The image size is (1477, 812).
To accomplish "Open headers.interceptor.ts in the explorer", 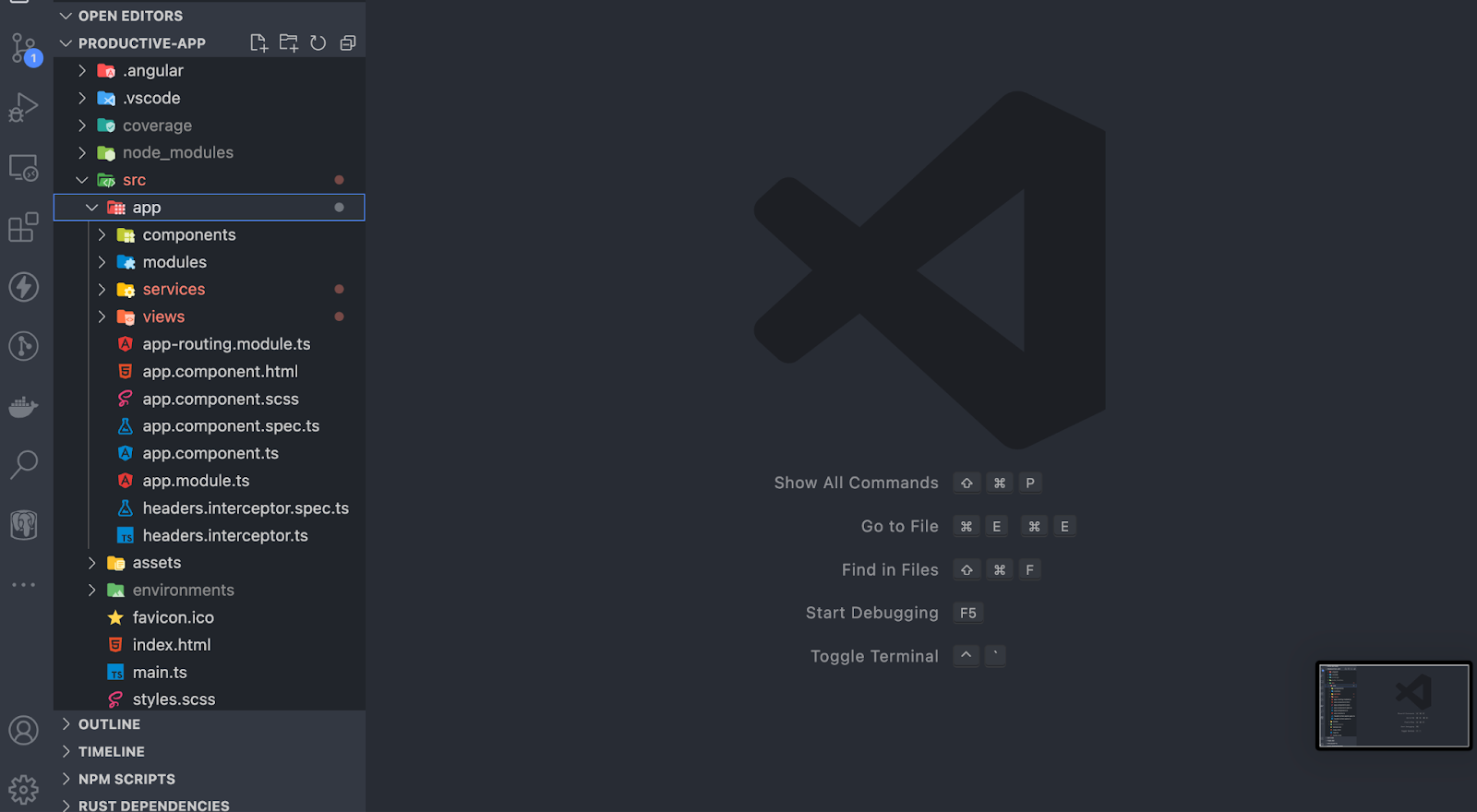I will click(224, 536).
